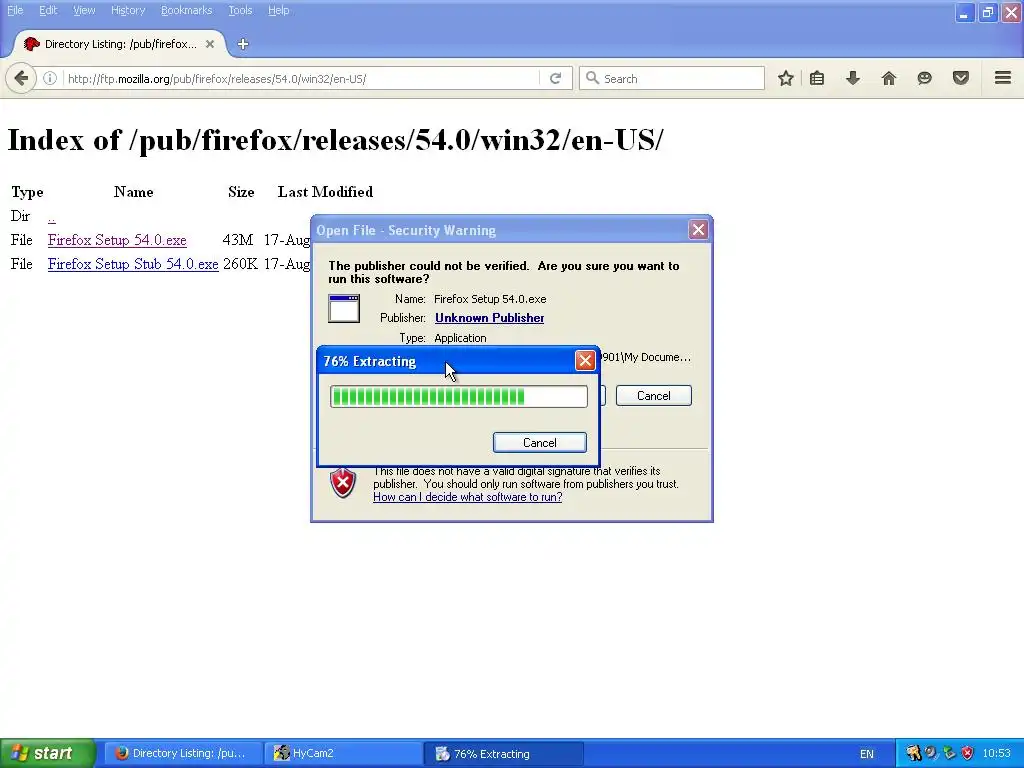Screen dimensions: 1024x768
Task: Click the 10:53 system clock
Action: point(997,753)
